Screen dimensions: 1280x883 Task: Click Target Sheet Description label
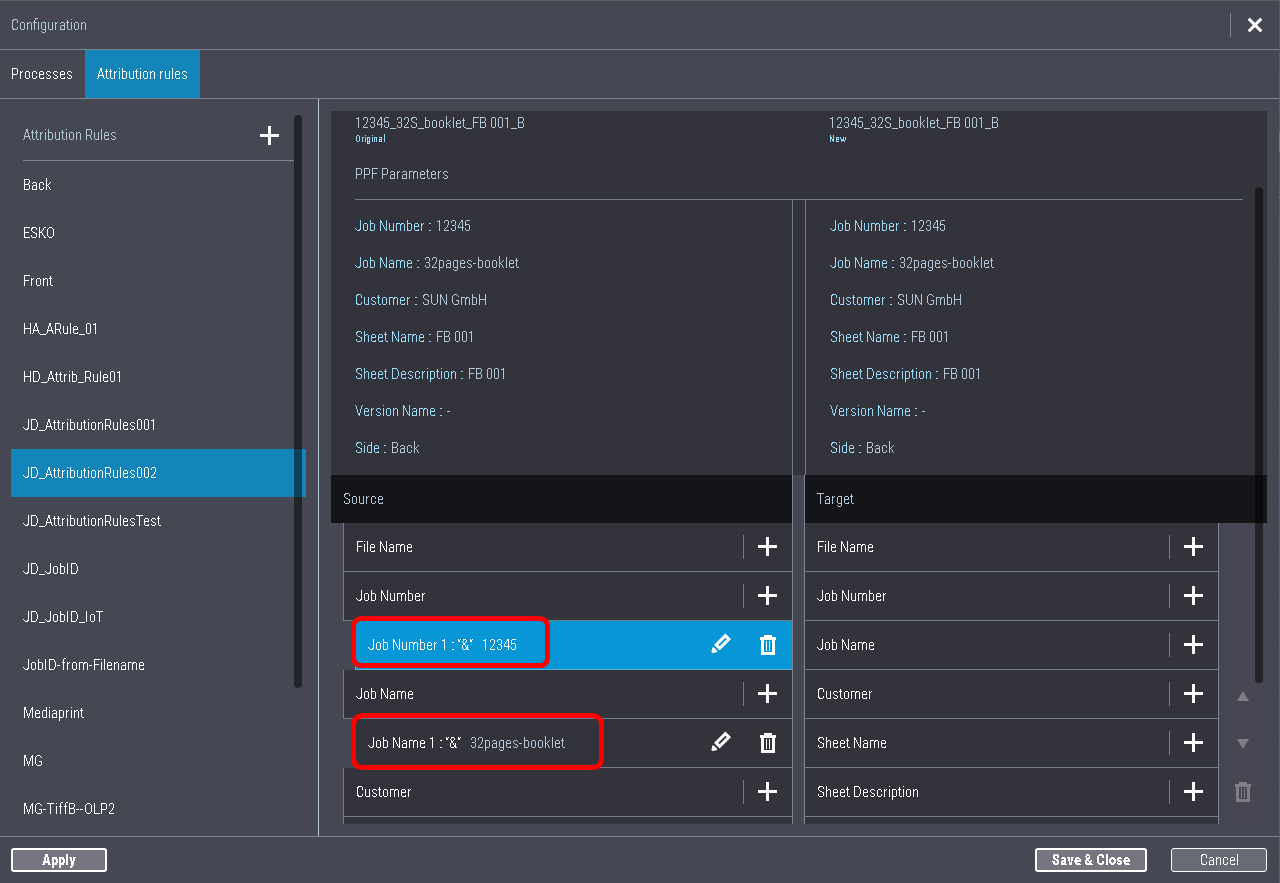[x=868, y=792]
